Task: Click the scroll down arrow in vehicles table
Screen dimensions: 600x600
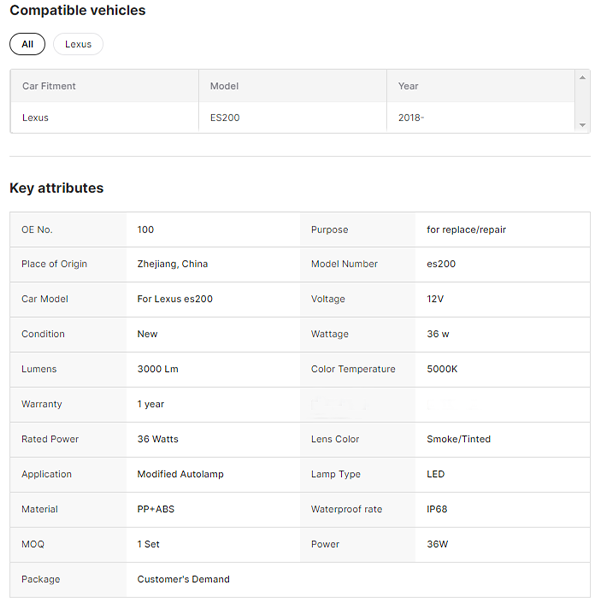Action: (x=582, y=125)
